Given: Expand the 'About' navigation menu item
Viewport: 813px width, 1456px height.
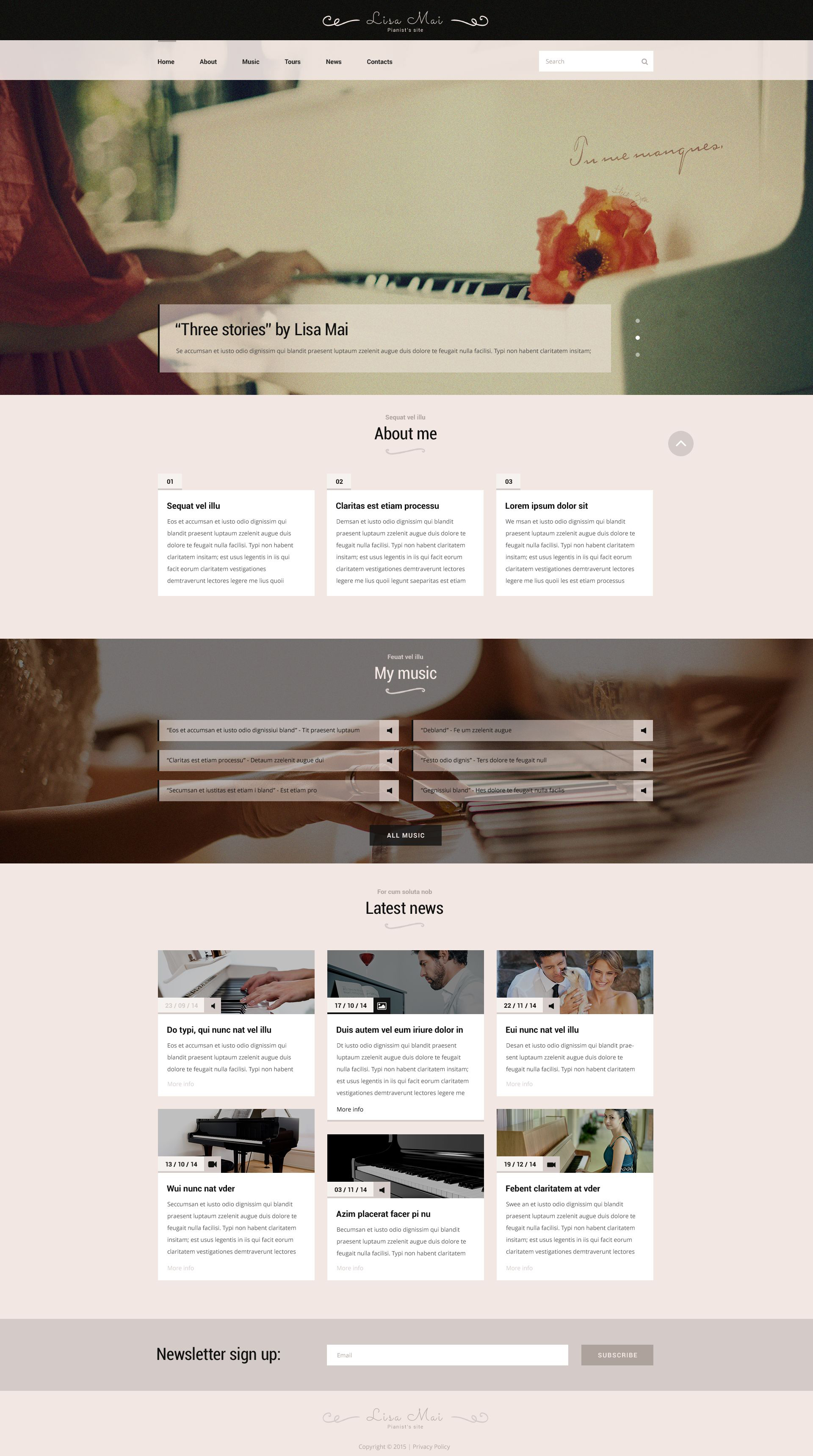Looking at the screenshot, I should (x=207, y=61).
